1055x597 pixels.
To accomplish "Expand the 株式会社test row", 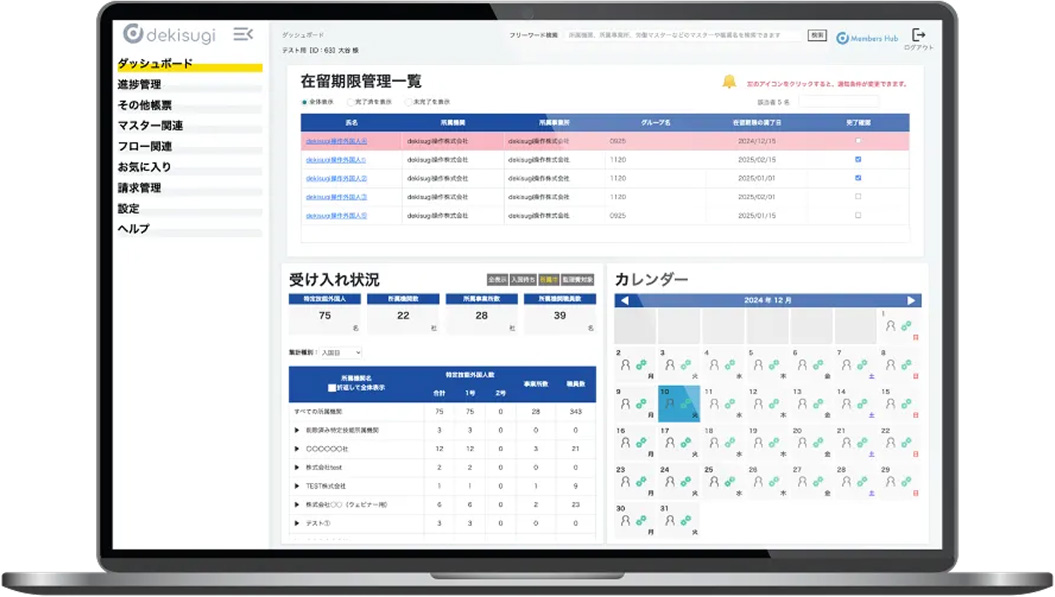I will coord(295,467).
